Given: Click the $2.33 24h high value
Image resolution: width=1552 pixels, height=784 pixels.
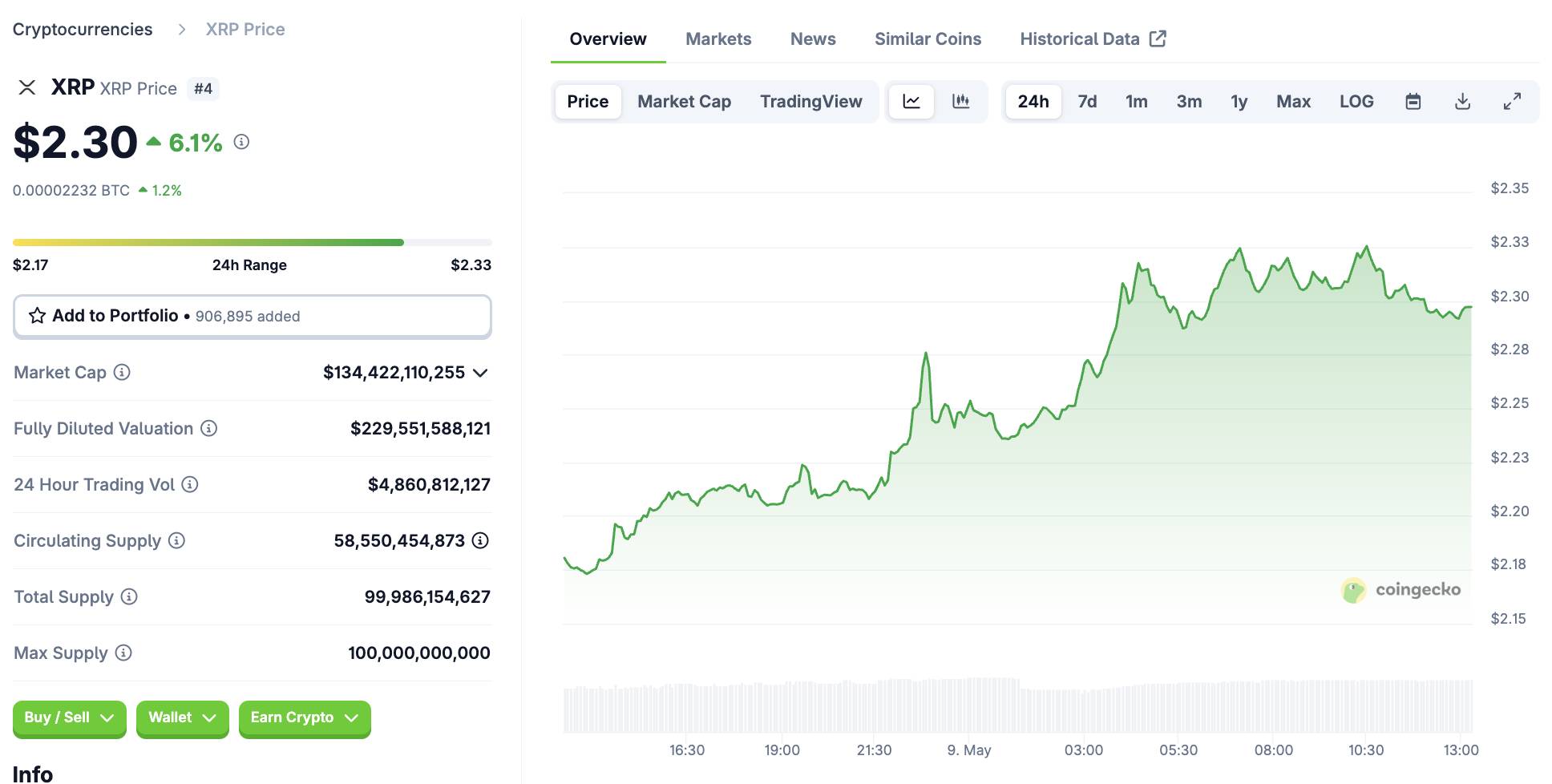Looking at the screenshot, I should [x=471, y=265].
